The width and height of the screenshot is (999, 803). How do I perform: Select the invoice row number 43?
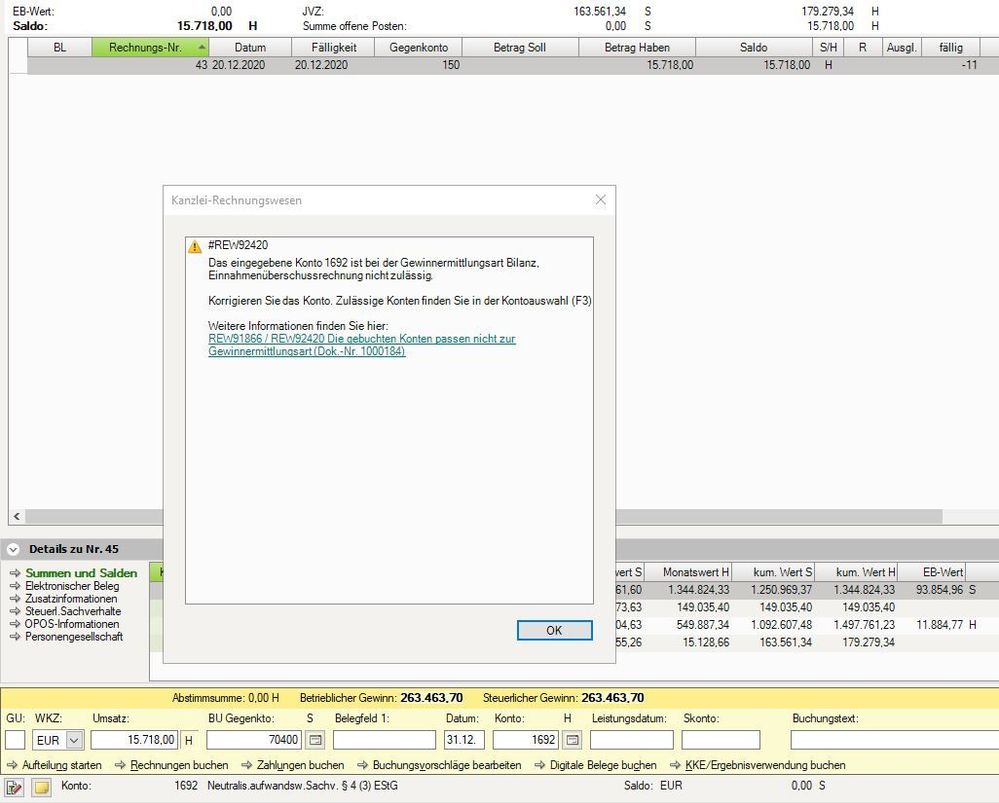[x=500, y=65]
